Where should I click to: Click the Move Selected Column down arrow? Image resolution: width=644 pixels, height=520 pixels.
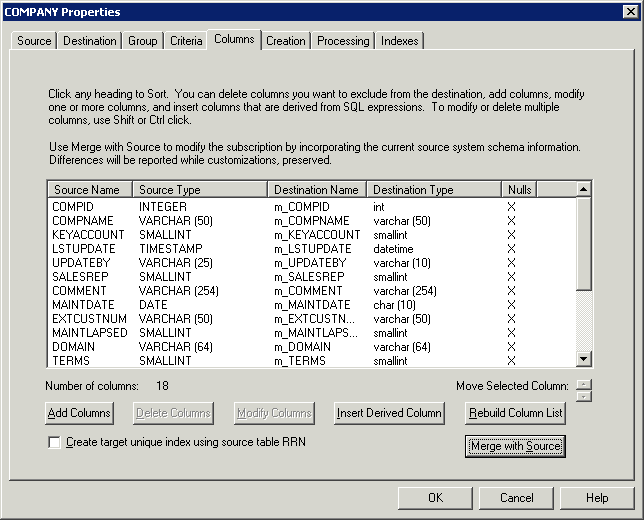click(x=585, y=395)
